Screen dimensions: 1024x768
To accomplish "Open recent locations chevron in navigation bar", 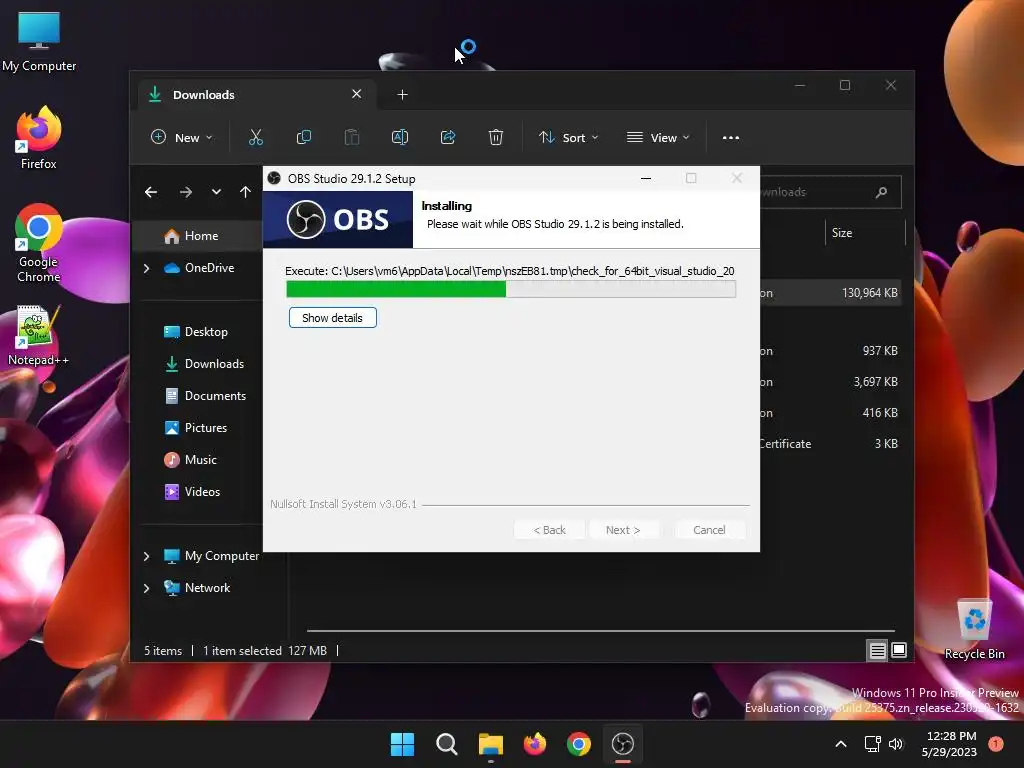I will coord(216,192).
